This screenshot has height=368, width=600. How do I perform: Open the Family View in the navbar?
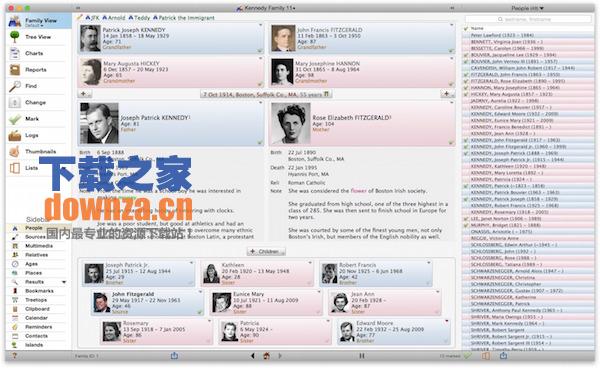click(39, 22)
